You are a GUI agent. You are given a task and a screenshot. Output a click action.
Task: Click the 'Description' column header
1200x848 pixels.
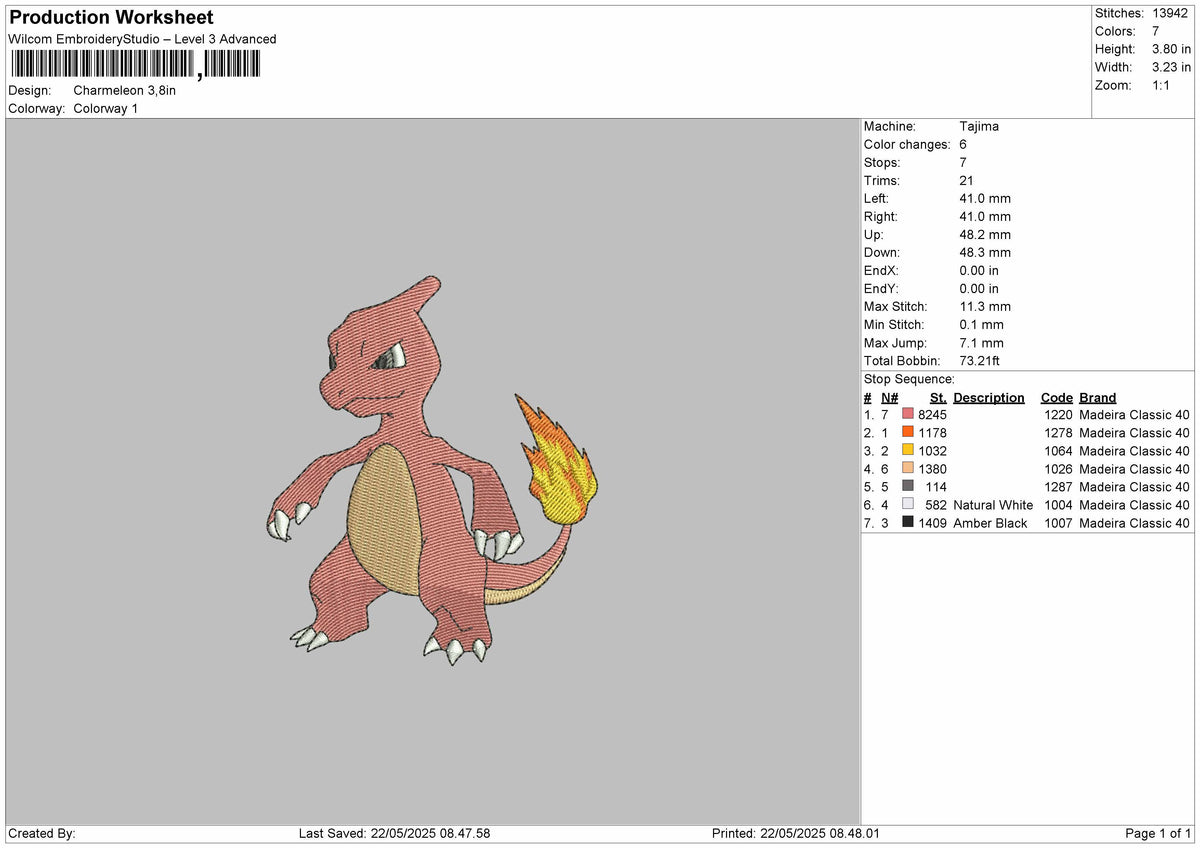point(989,397)
